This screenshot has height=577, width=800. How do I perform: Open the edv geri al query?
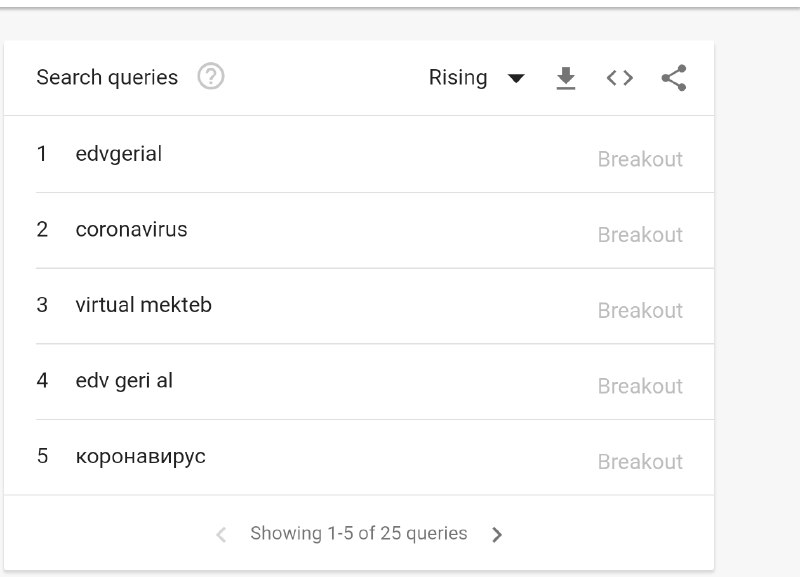[124, 381]
